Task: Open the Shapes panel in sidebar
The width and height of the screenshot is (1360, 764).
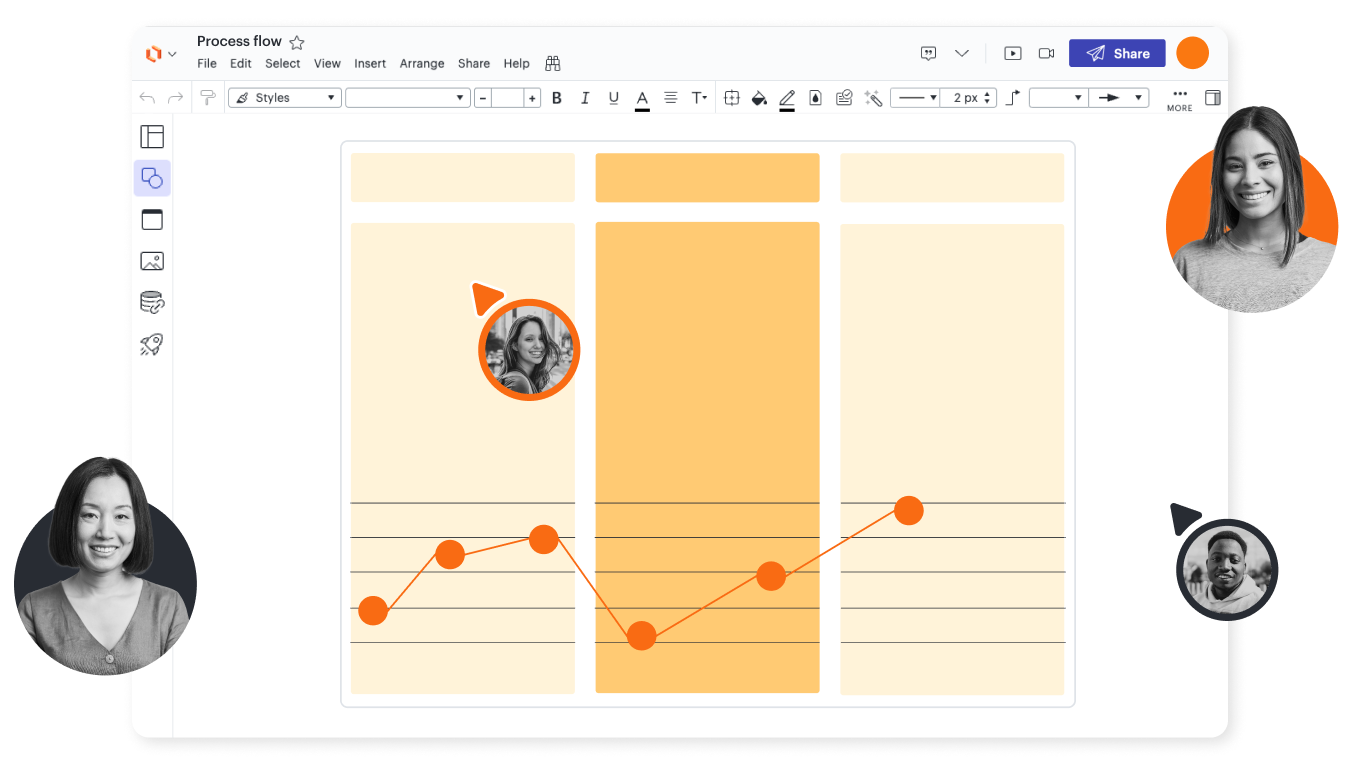Action: pos(152,178)
